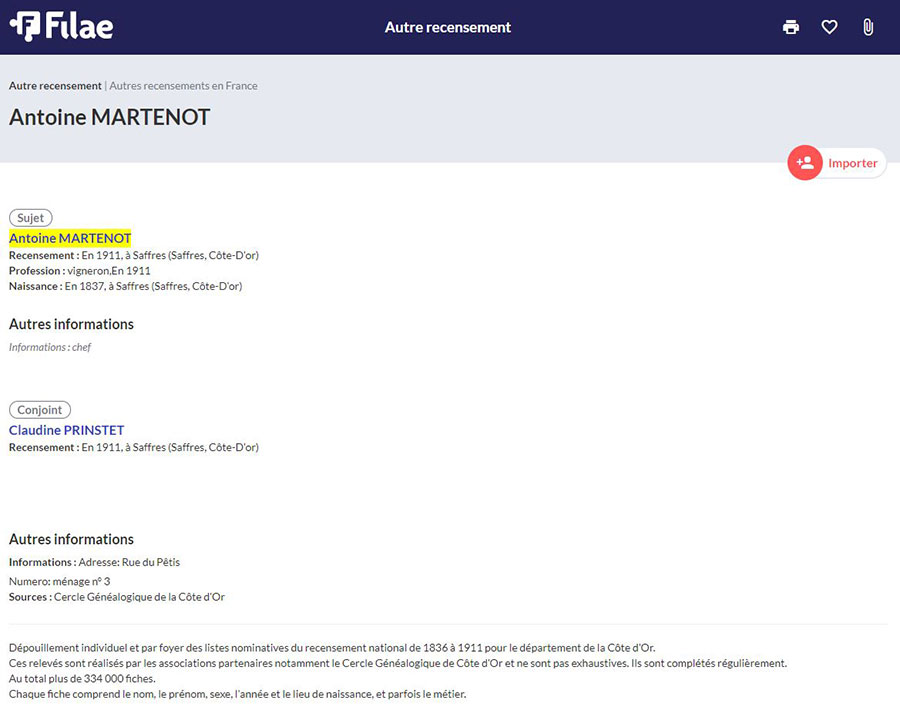
Task: Click the 'Conjoint' badge
Action: coord(40,410)
